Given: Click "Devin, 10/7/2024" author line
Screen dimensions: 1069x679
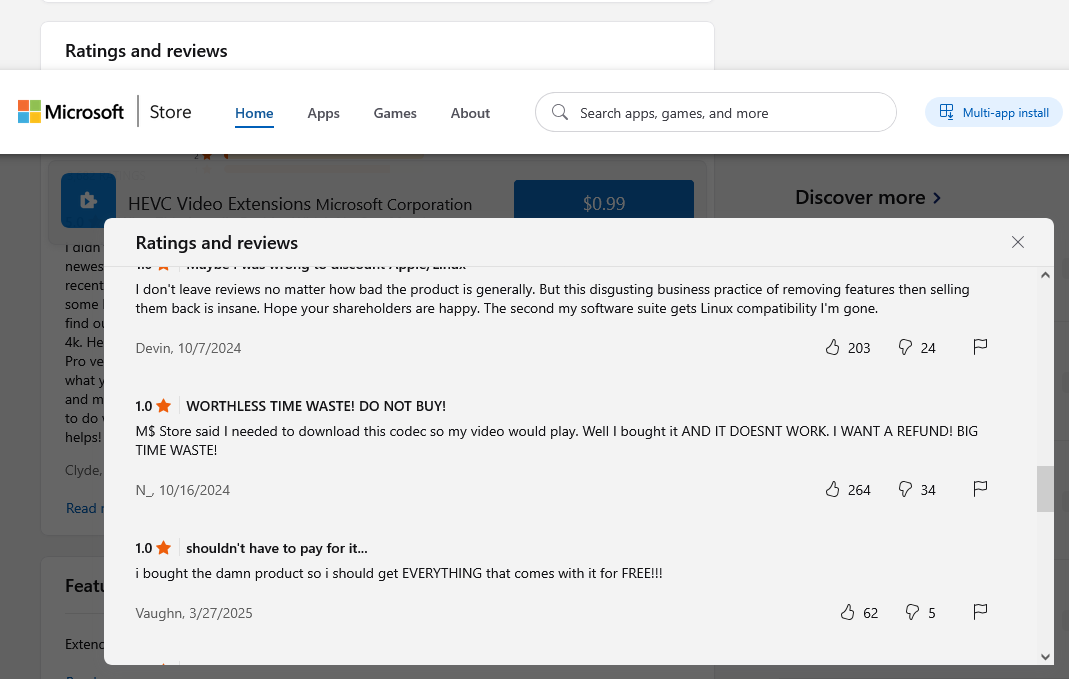Looking at the screenshot, I should pyautogui.click(x=188, y=348).
